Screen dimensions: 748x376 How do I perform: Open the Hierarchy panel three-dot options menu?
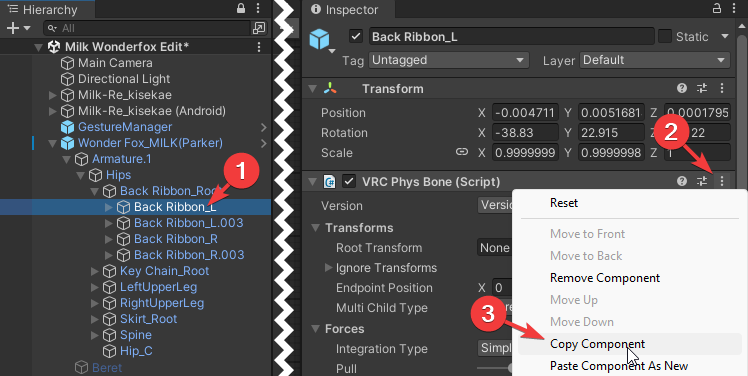click(258, 9)
